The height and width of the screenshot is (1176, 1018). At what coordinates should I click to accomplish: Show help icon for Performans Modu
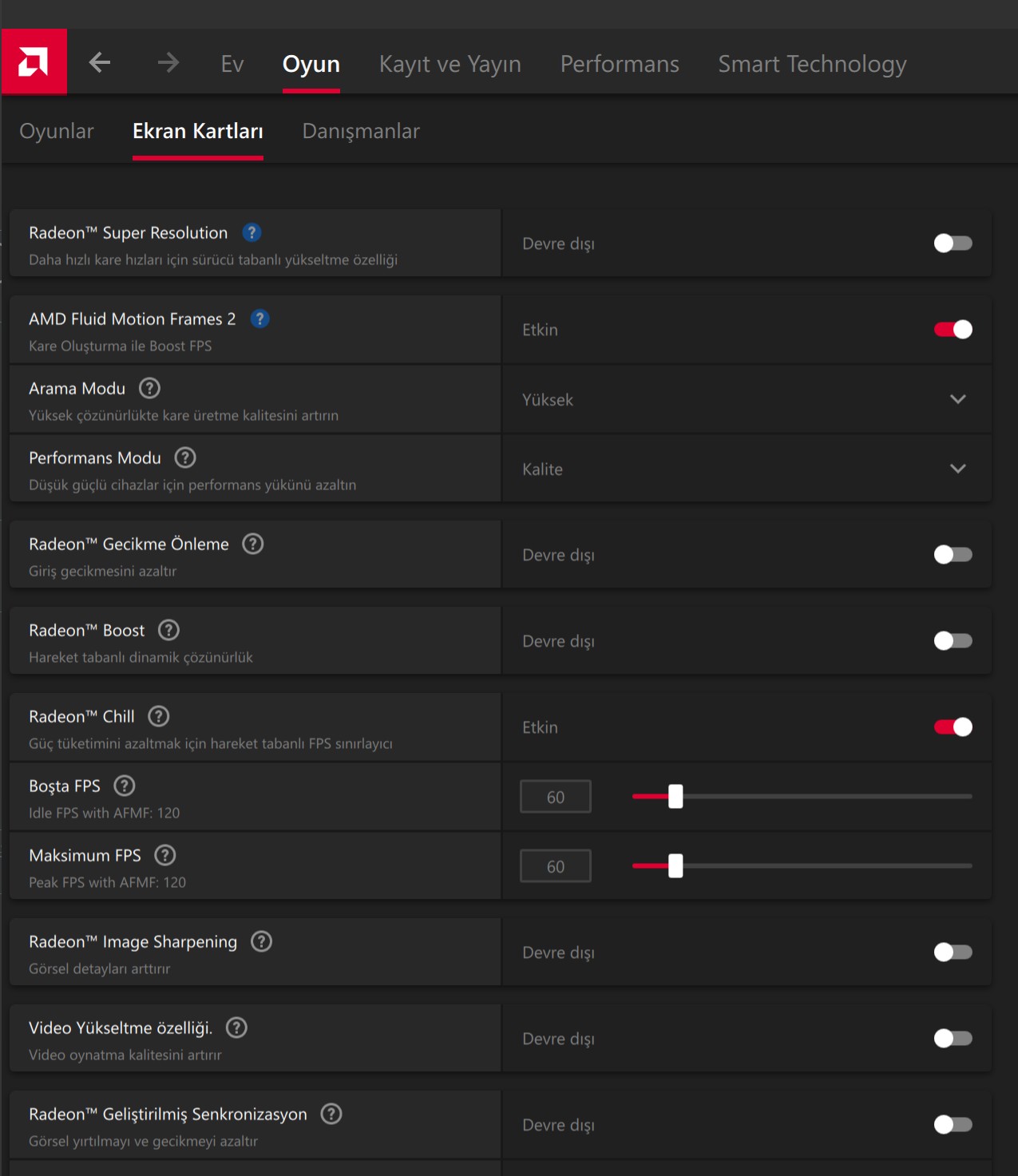pyautogui.click(x=185, y=457)
